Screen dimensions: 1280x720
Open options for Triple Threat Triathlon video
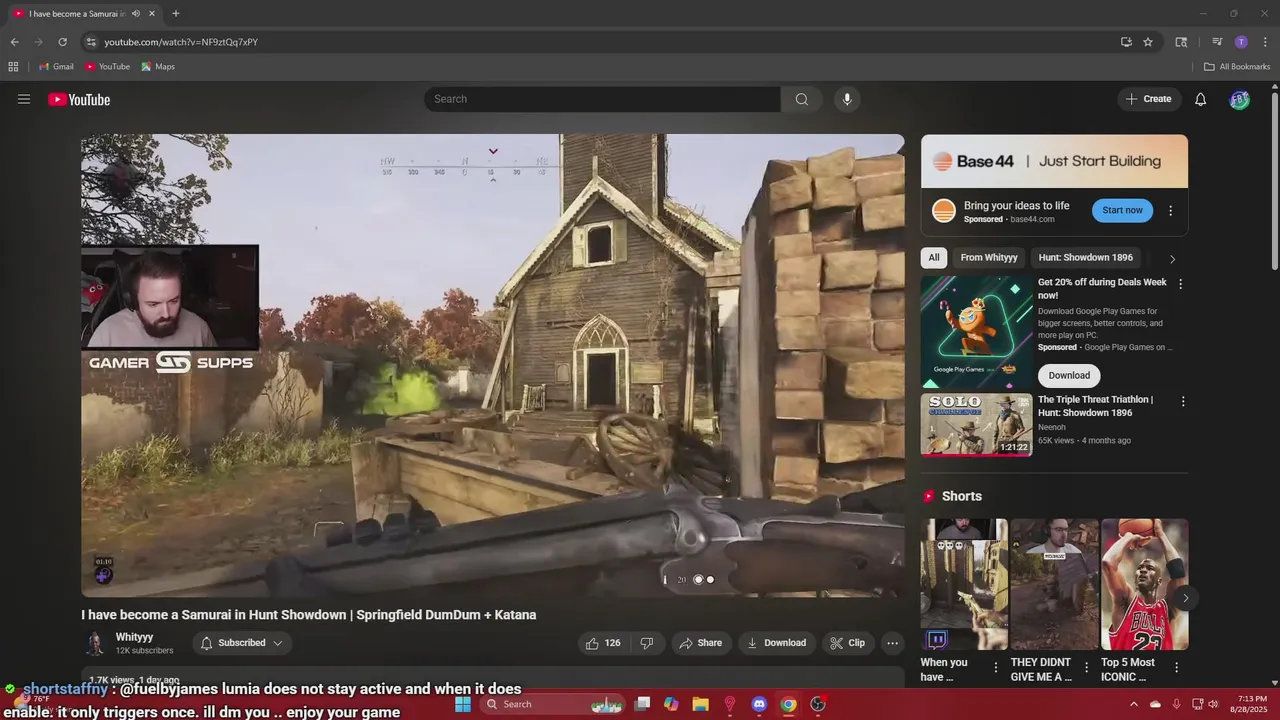[1183, 401]
